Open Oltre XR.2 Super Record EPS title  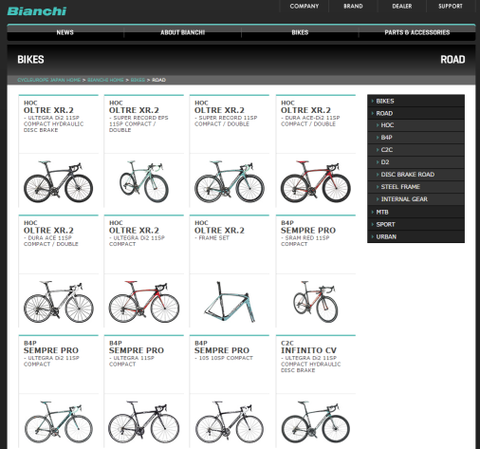(134, 110)
